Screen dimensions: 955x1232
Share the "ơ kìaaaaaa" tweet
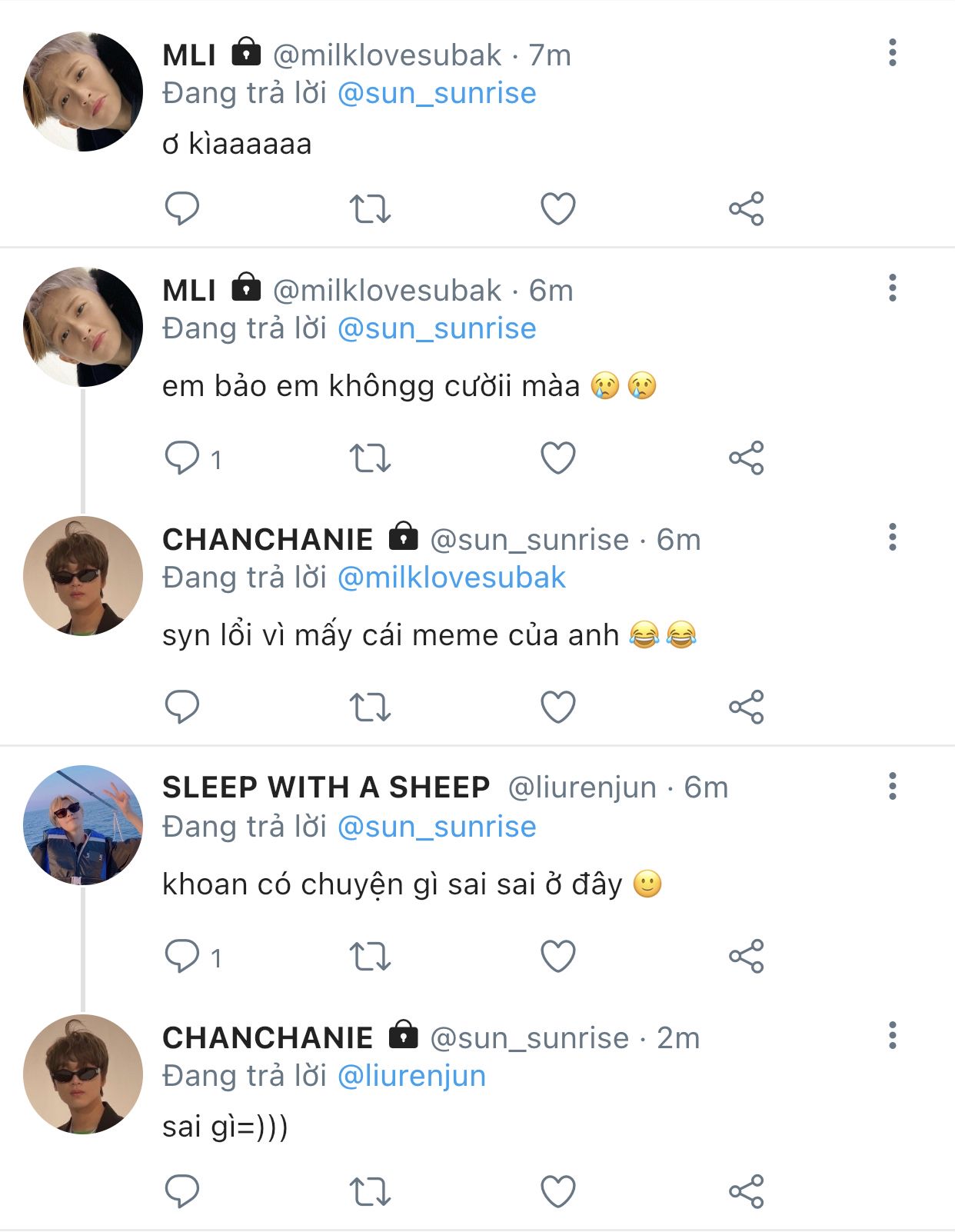click(746, 208)
